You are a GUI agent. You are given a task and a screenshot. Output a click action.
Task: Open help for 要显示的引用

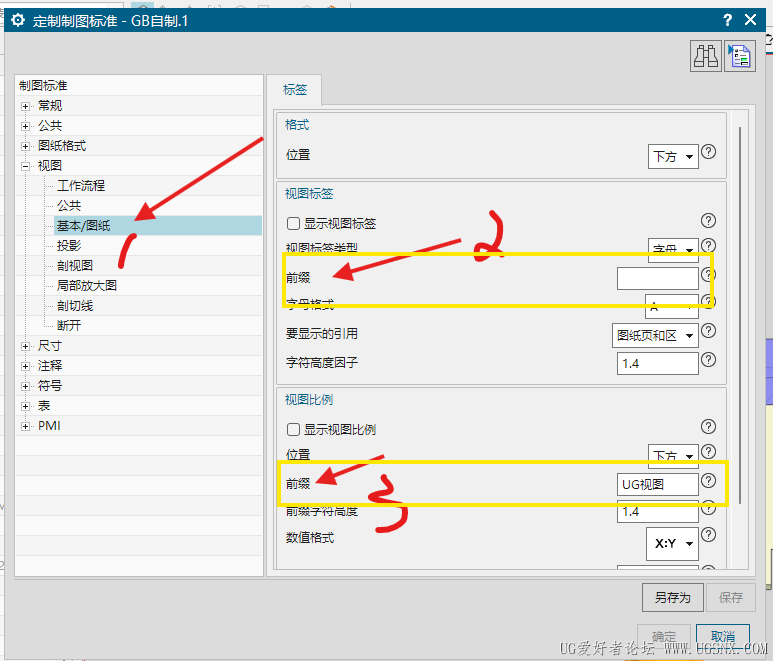coord(708,330)
